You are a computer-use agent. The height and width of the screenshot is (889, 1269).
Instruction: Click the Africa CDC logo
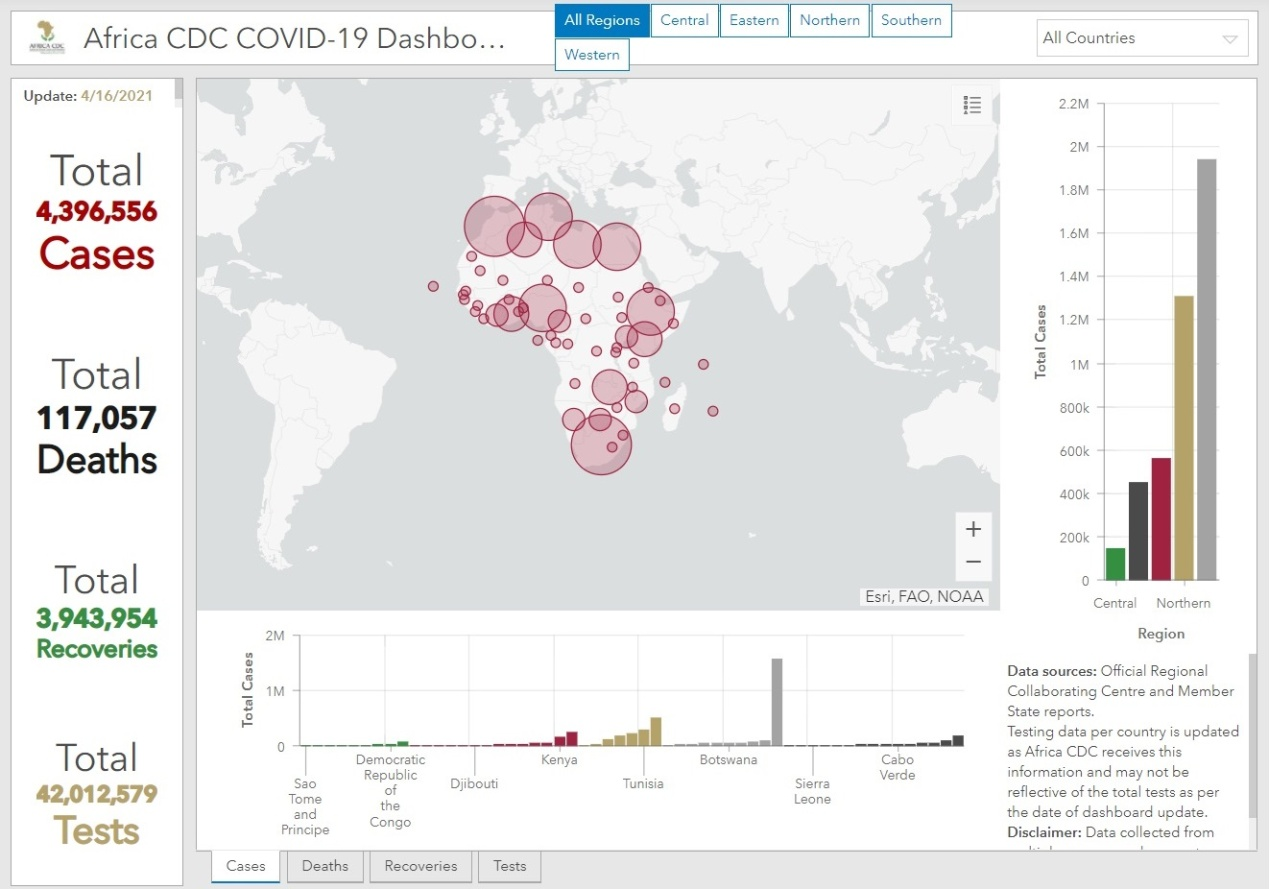click(47, 38)
